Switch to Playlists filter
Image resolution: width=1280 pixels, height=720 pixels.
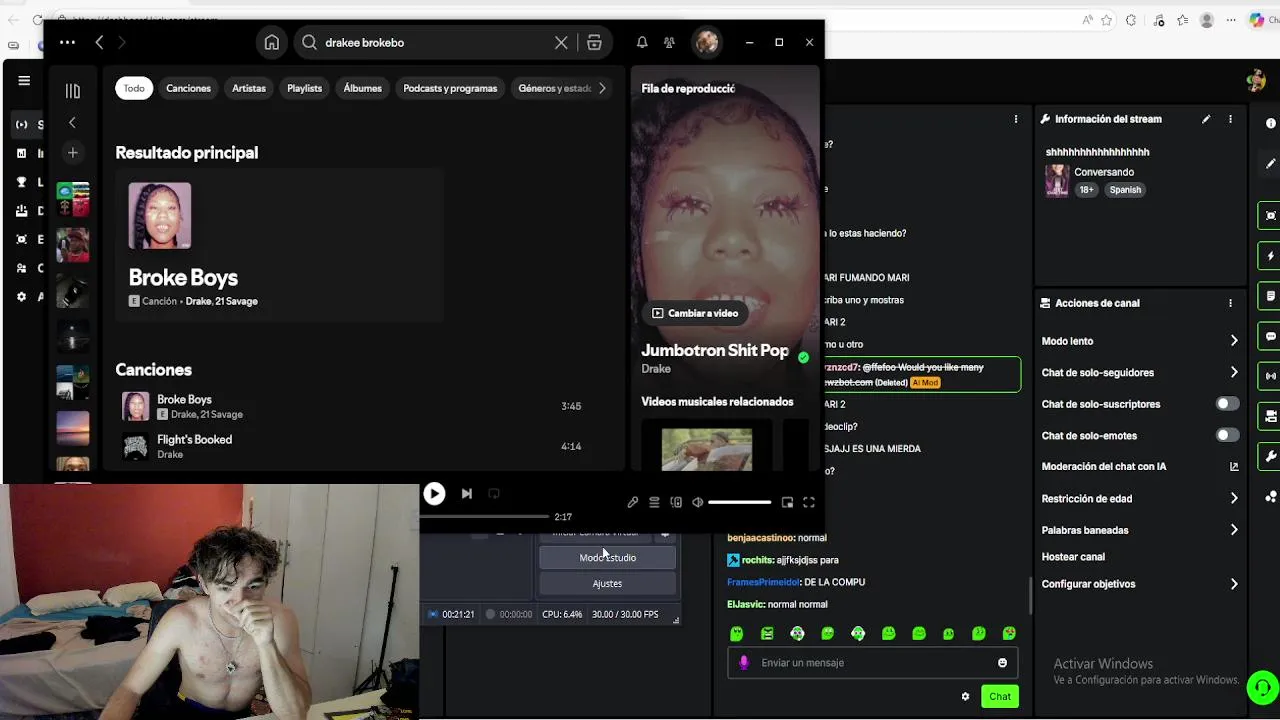tap(304, 88)
